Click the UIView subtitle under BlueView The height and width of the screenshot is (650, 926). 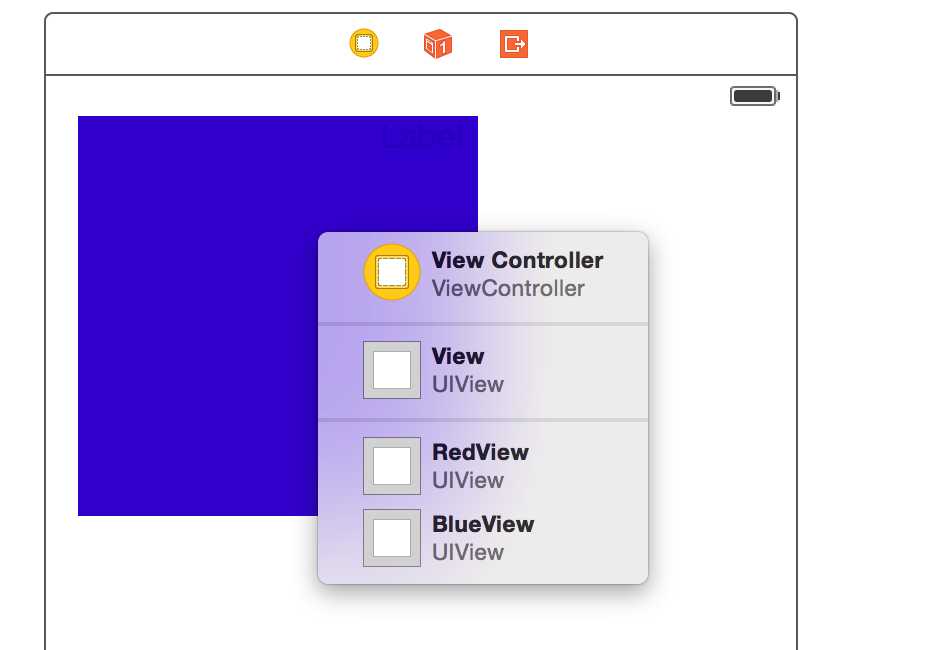coord(468,553)
